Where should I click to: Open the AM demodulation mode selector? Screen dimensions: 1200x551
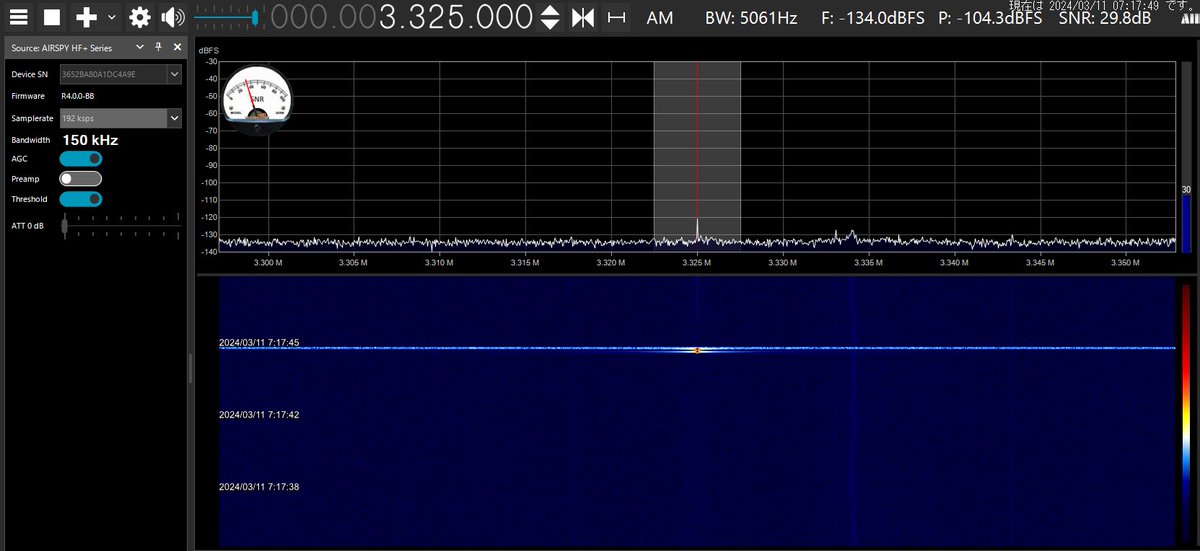tap(660, 17)
